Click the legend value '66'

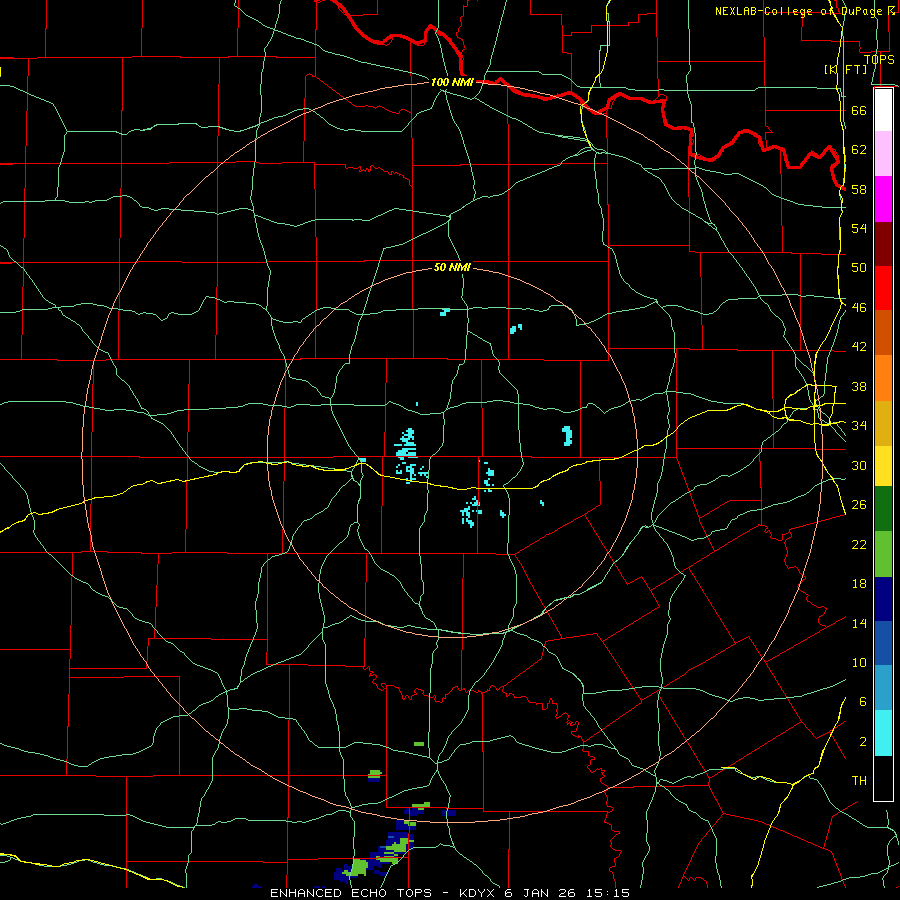[x=859, y=110]
